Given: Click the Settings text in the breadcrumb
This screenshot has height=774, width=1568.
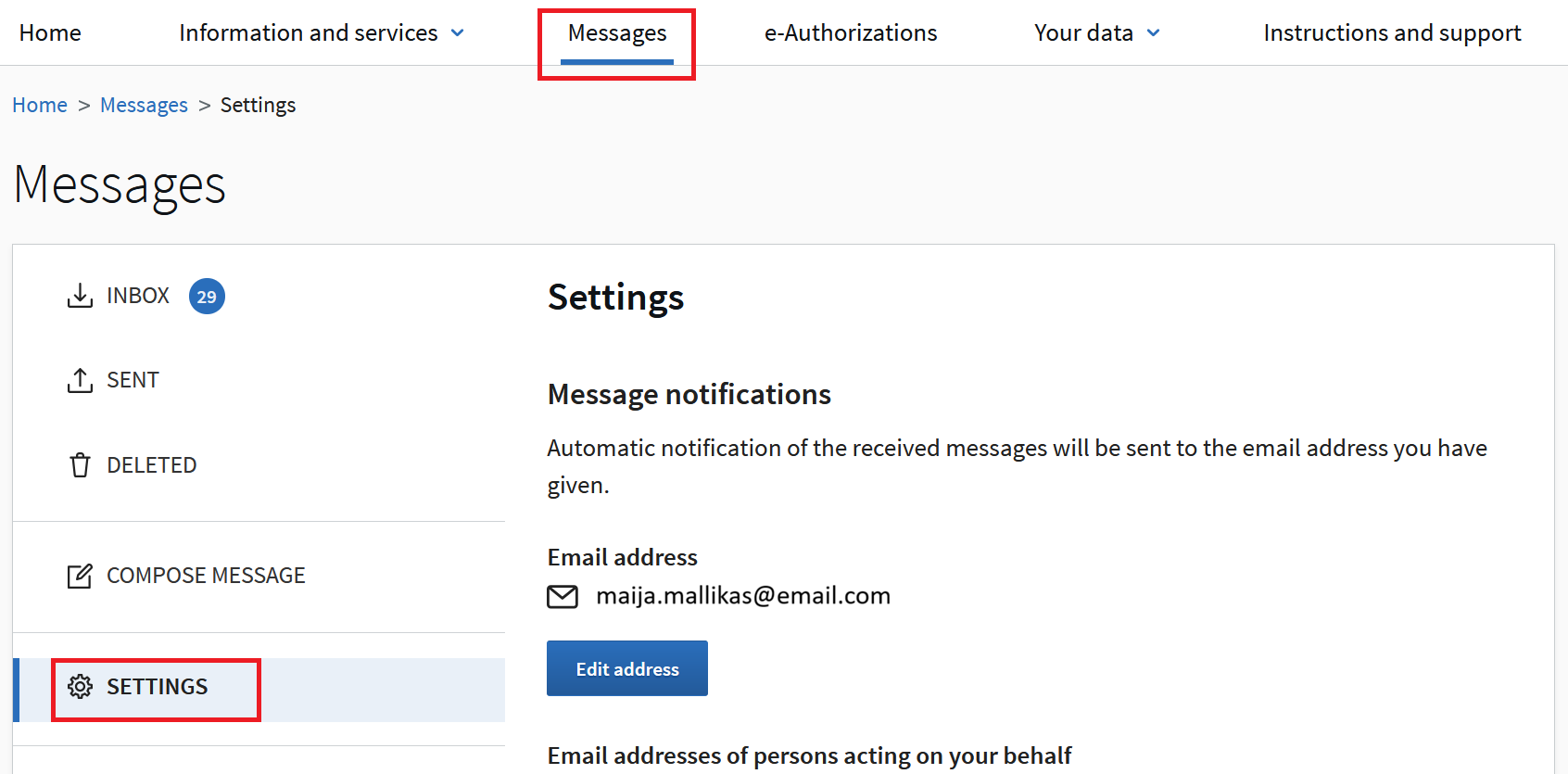Looking at the screenshot, I should coord(258,106).
